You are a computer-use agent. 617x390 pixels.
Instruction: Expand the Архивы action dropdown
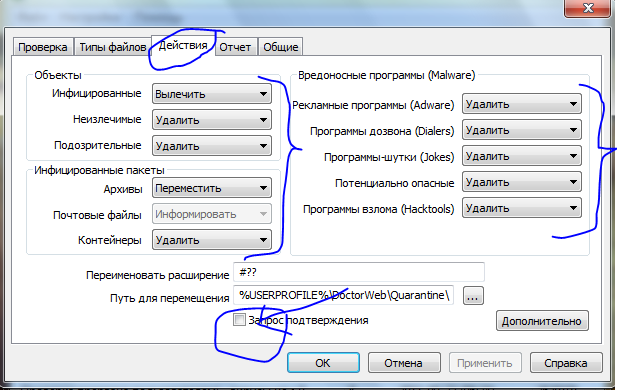212,188
